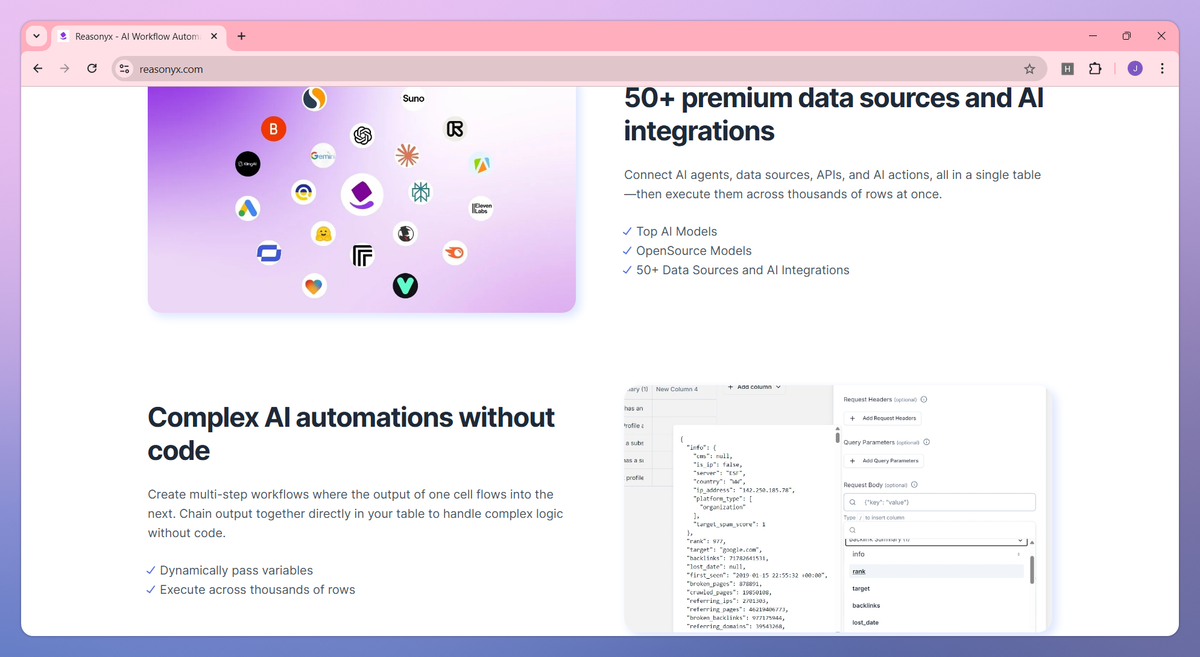Click the blue bracket-shaped logo
The height and width of the screenshot is (657, 1200).
(x=269, y=253)
